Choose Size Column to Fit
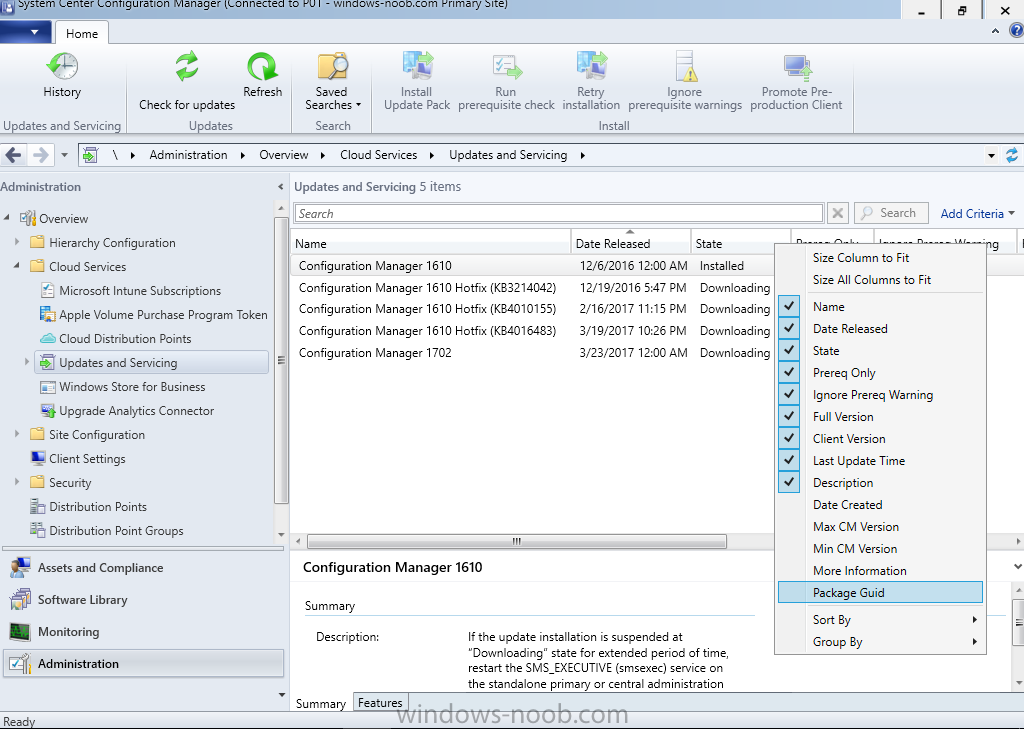1024x729 pixels. point(880,258)
